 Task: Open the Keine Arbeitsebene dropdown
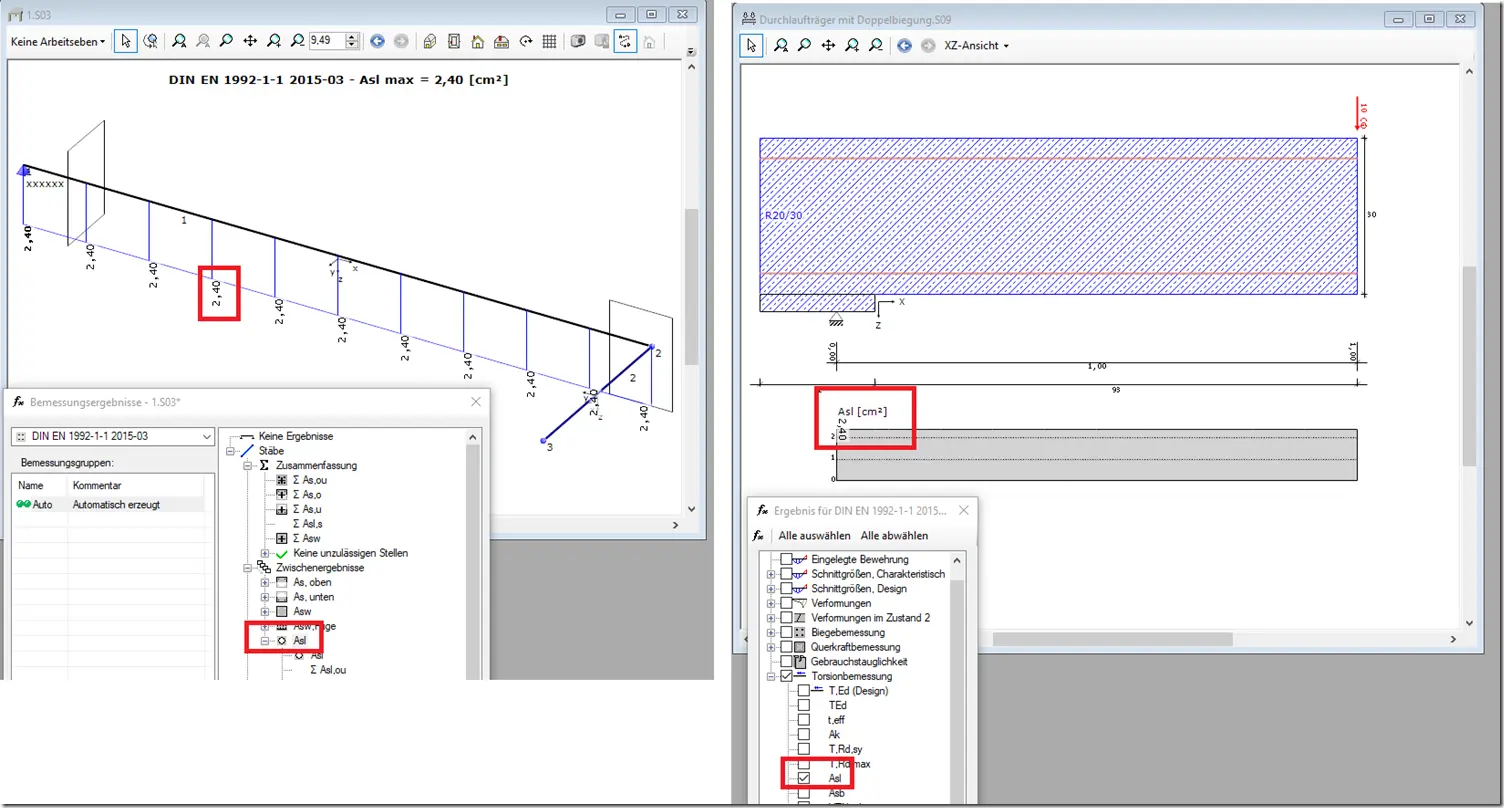tap(58, 42)
